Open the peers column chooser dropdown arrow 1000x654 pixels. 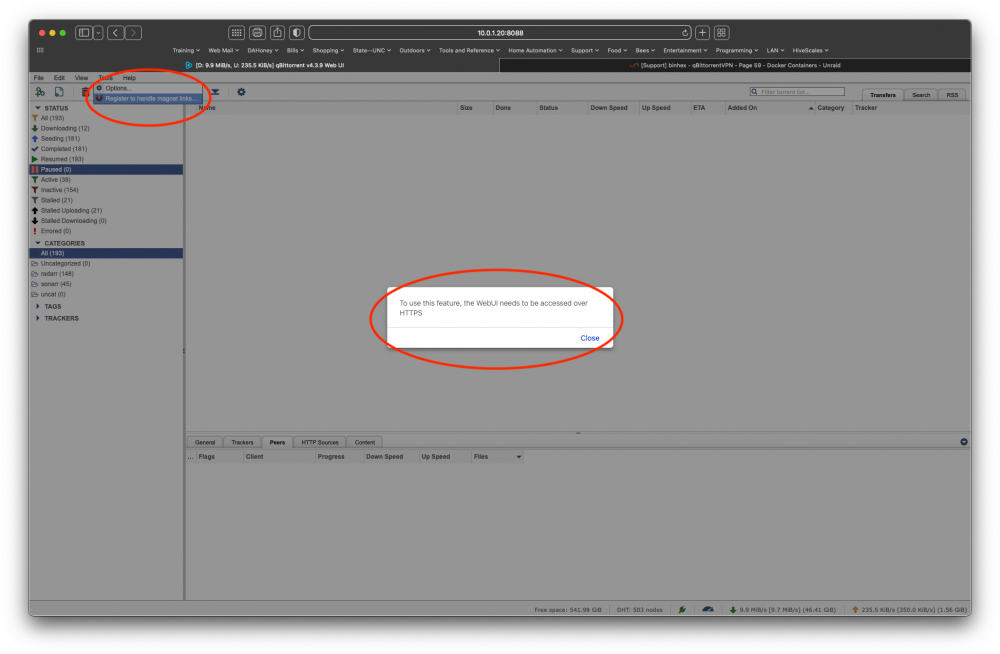tap(518, 457)
